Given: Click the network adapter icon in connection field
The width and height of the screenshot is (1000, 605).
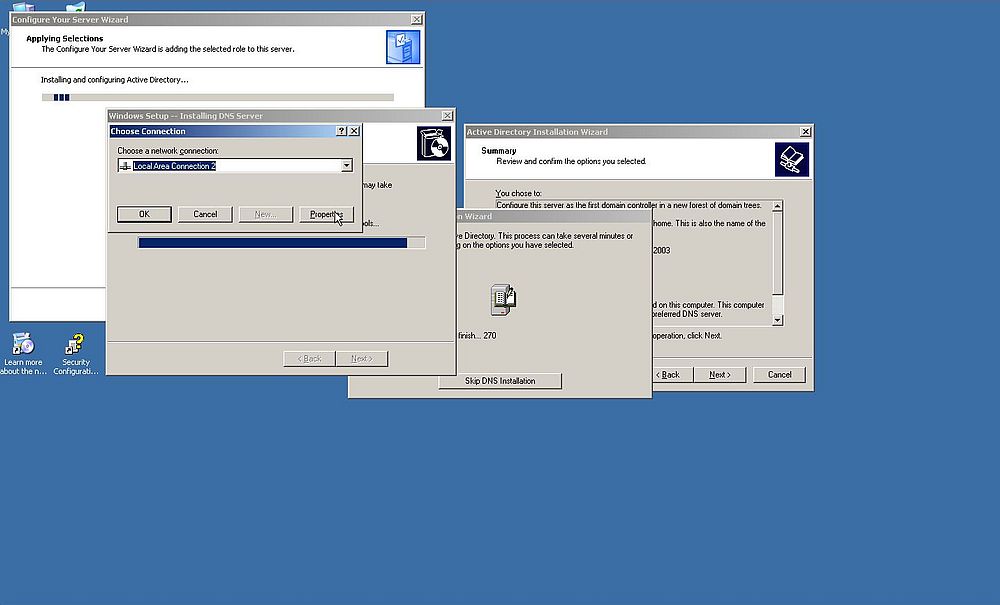Looking at the screenshot, I should 126,166.
